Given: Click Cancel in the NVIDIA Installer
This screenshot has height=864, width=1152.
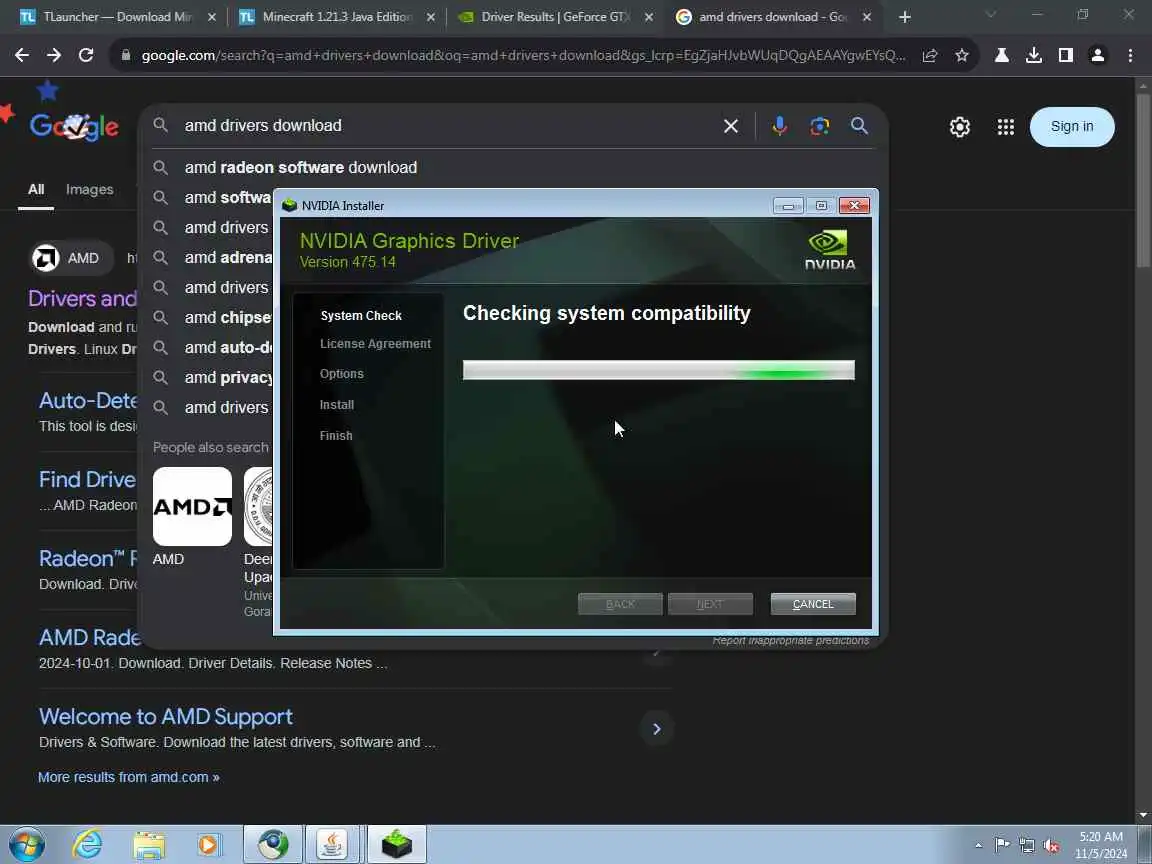Looking at the screenshot, I should (813, 604).
